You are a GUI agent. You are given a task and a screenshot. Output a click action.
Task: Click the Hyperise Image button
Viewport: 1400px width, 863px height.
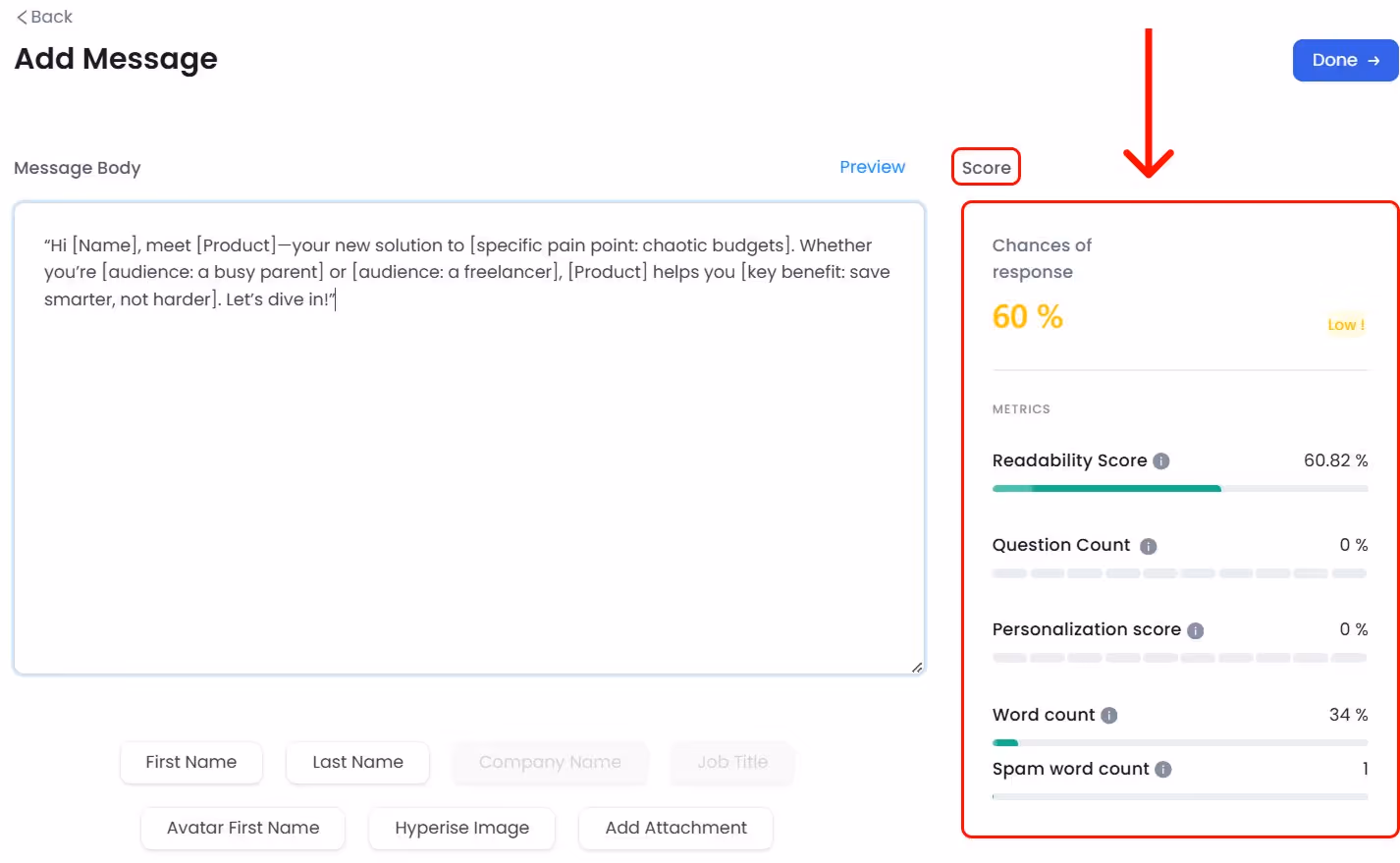point(461,828)
